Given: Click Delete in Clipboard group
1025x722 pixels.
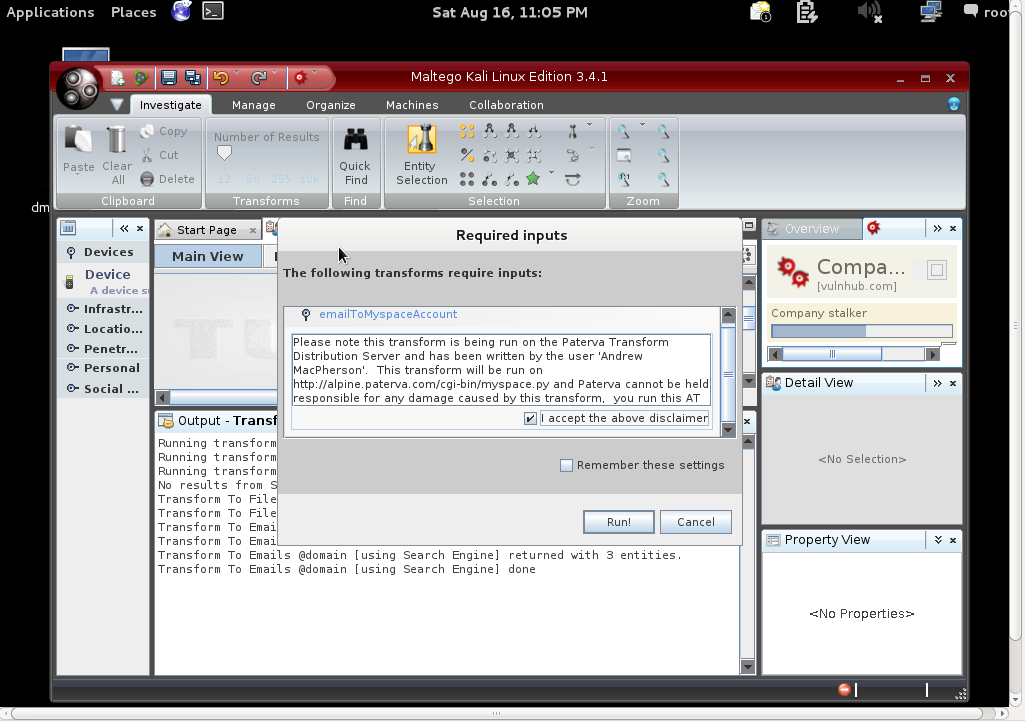Looking at the screenshot, I should tap(168, 179).
